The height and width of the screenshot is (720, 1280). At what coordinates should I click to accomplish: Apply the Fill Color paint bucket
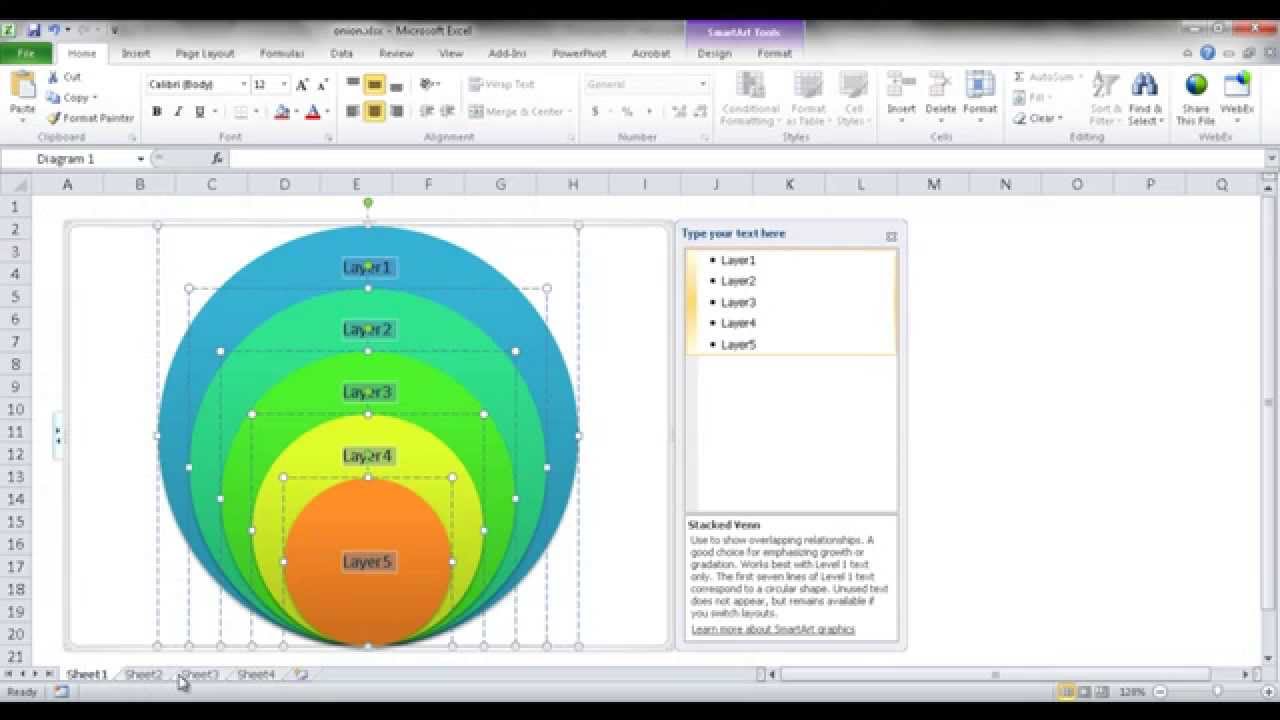click(x=281, y=112)
